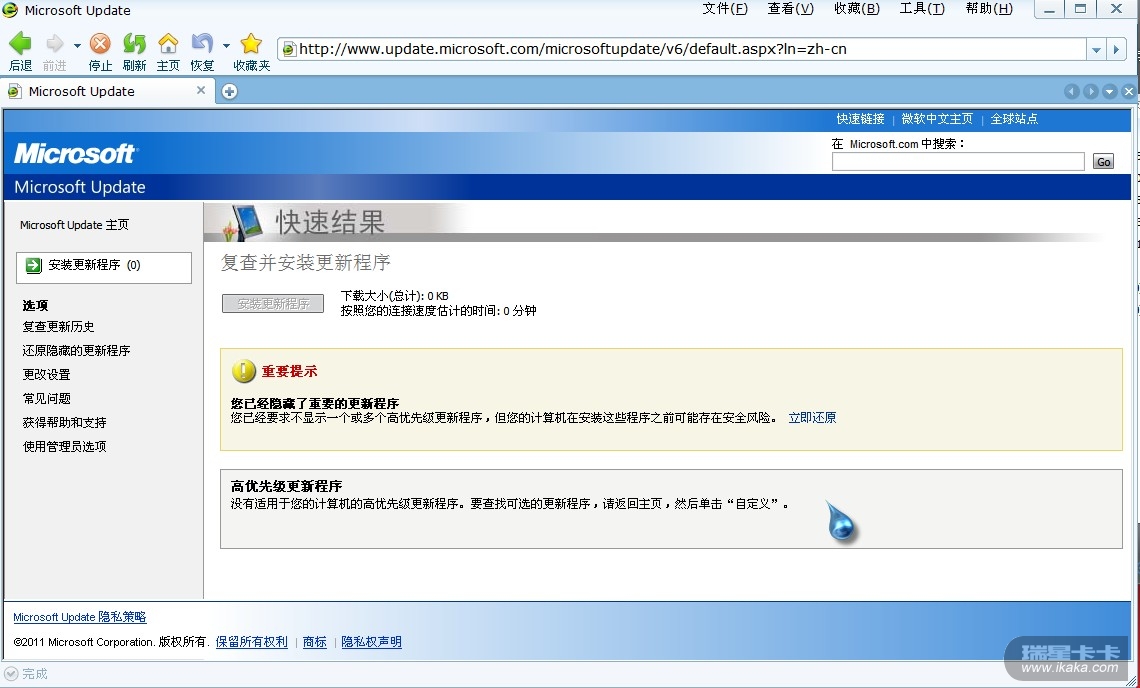1140x688 pixels.
Task: Click the 下载大小(总计): 0 KB text
Action: coord(395,296)
